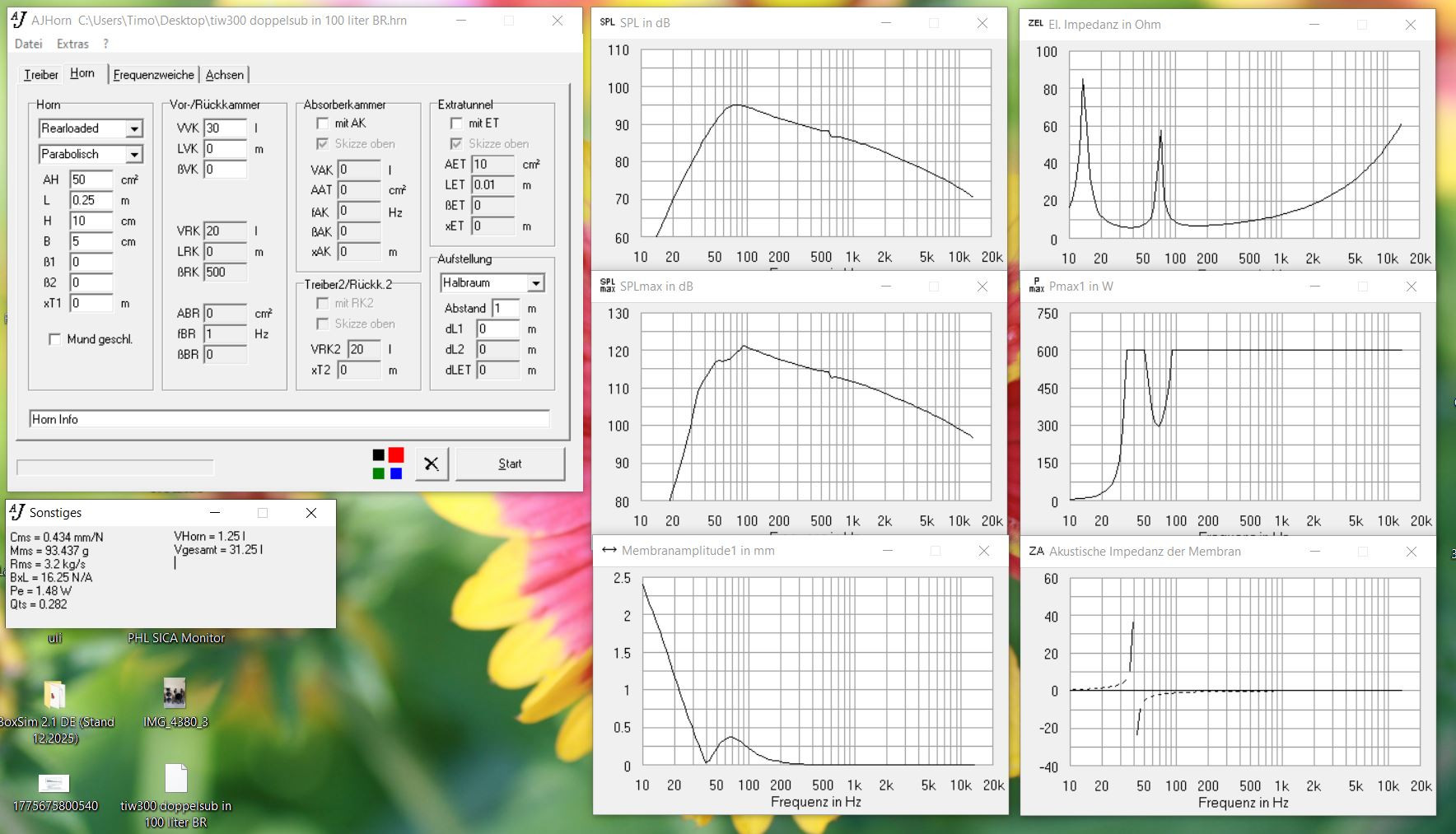Open the Halbraum Aufstellung dropdown
Viewport: 1456px width, 834px height.
pos(535,283)
